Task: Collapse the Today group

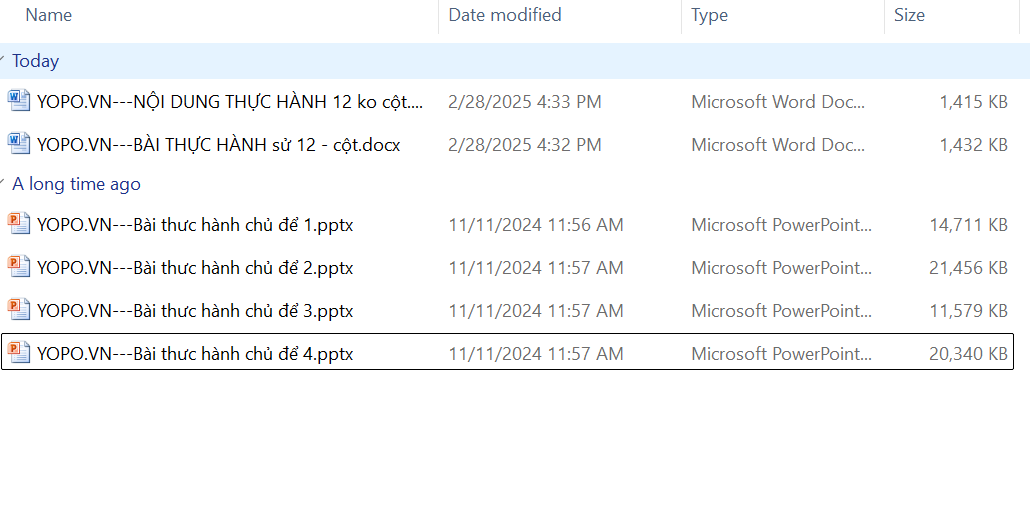Action: [4, 61]
